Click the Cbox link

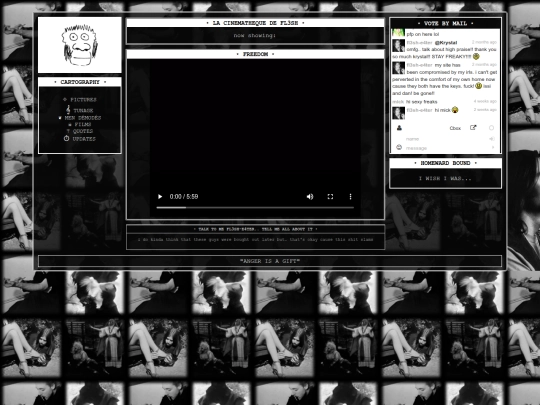[455, 128]
